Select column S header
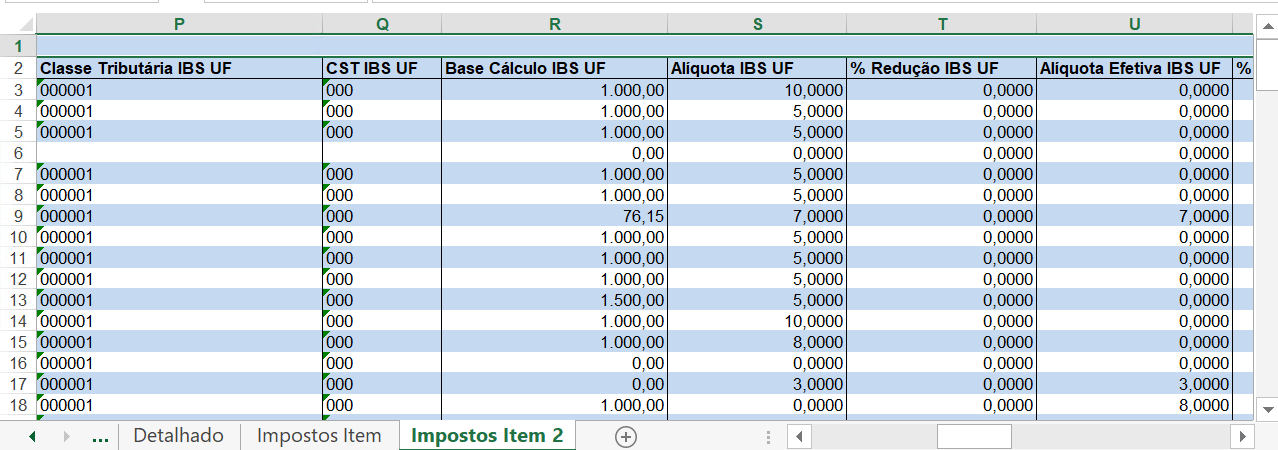 tap(757, 24)
